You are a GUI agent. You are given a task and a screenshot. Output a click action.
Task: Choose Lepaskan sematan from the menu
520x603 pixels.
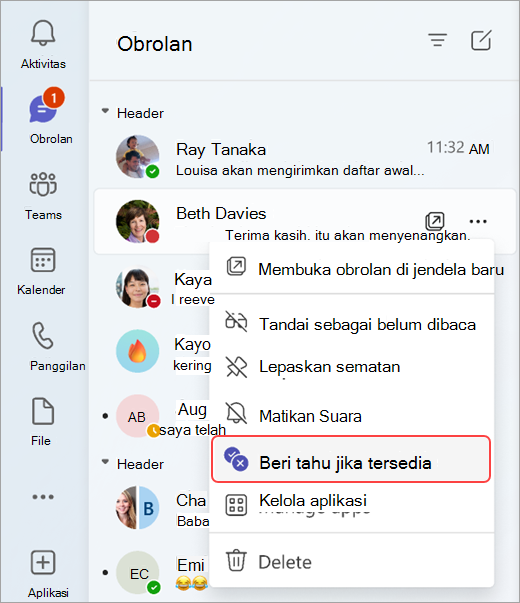(x=352, y=366)
